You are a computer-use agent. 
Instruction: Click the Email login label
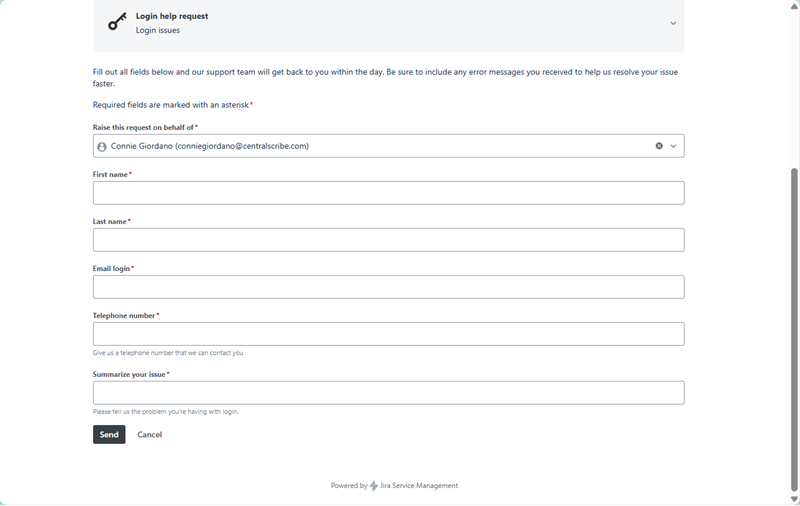pyautogui.click(x=111, y=268)
